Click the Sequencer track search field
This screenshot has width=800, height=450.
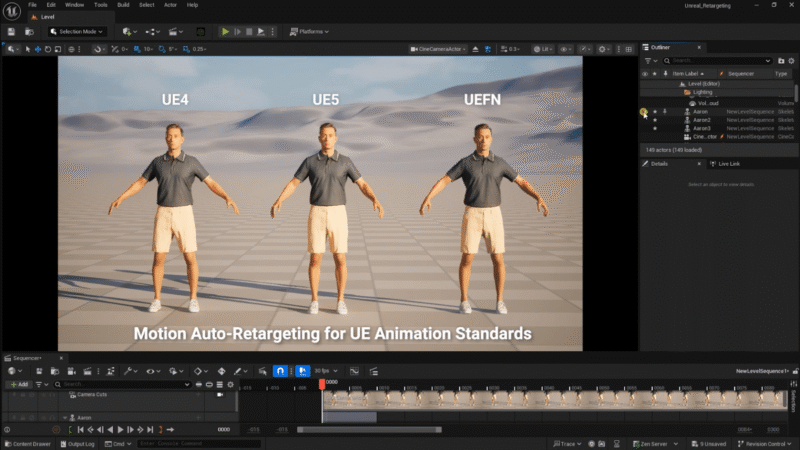pos(122,384)
